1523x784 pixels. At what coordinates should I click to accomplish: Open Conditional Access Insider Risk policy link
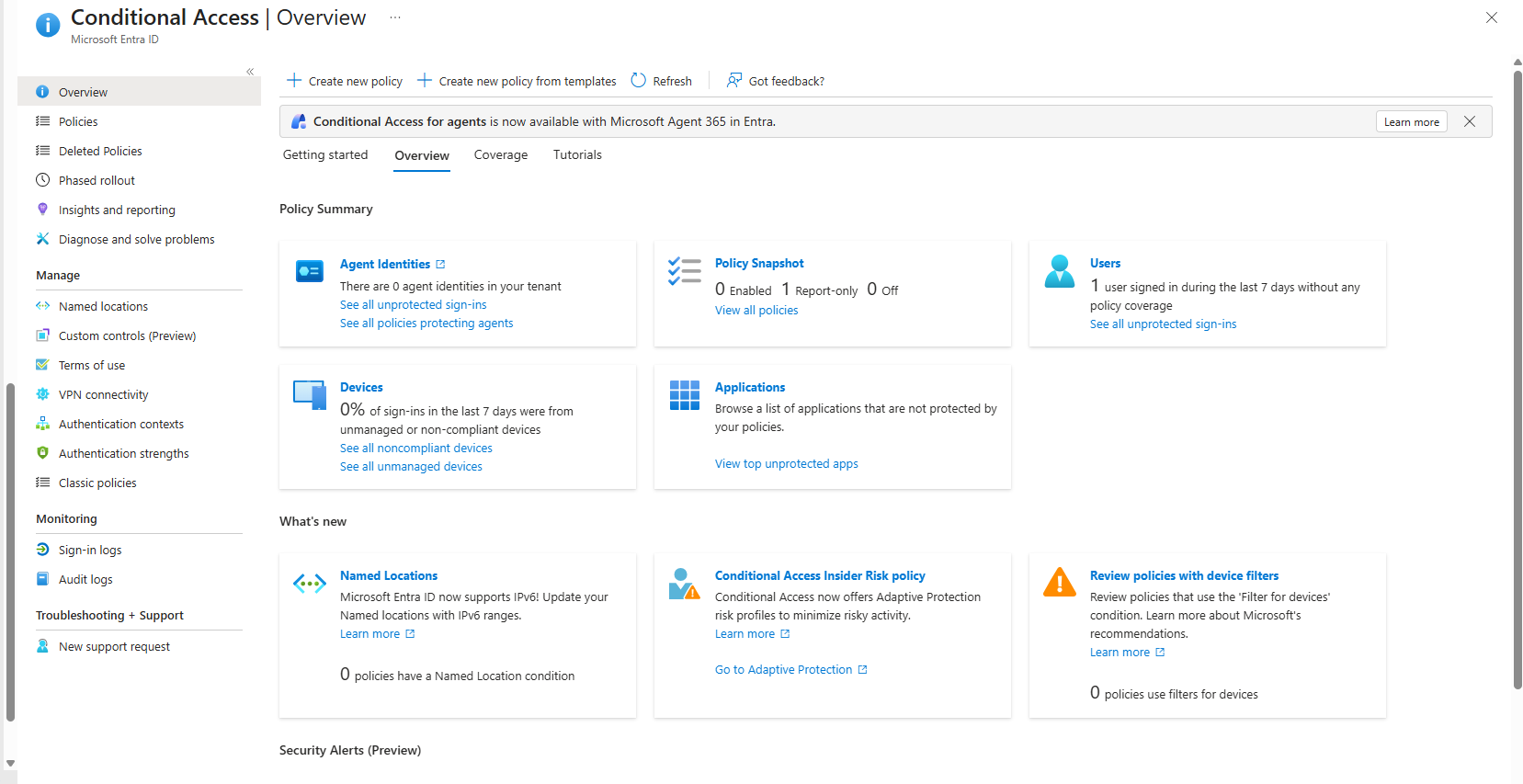[x=820, y=575]
